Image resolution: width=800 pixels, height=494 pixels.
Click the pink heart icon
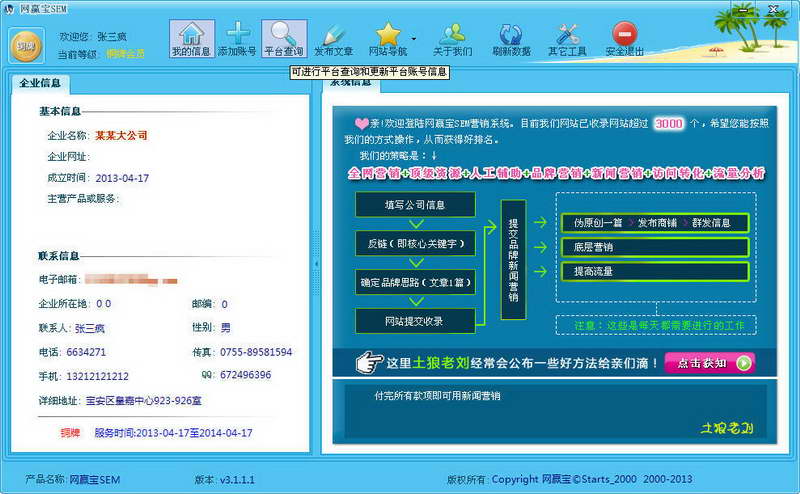[x=361, y=123]
